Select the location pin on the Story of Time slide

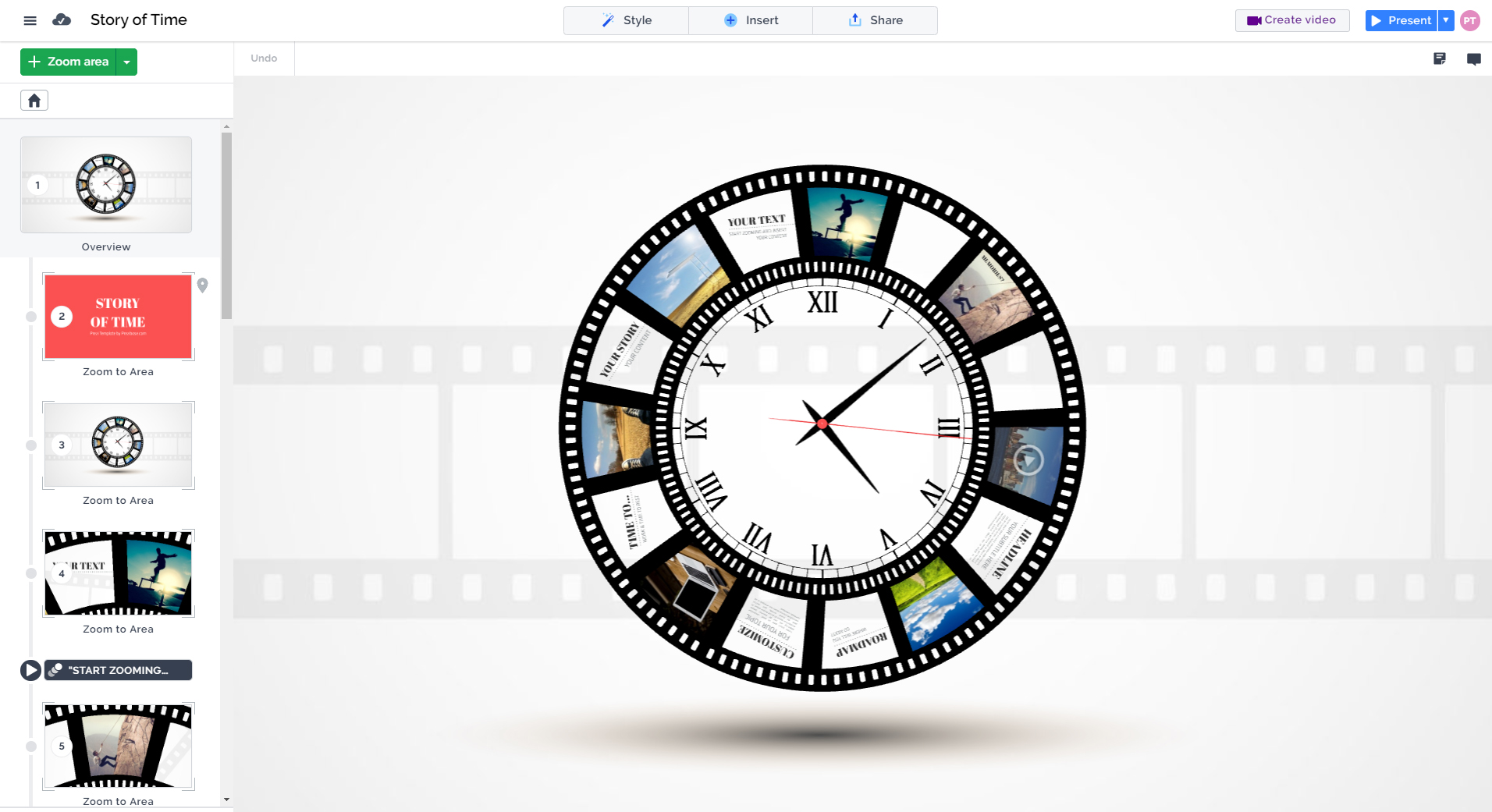coord(204,285)
